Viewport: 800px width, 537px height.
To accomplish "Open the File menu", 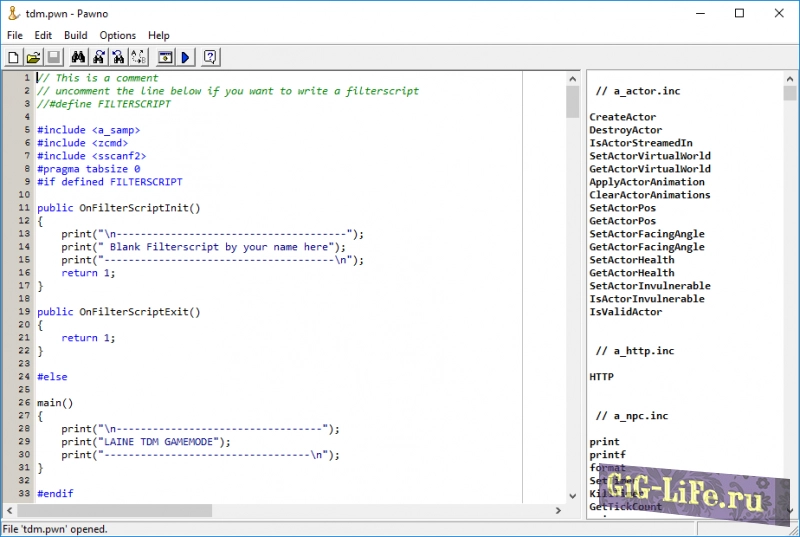I will (14, 35).
